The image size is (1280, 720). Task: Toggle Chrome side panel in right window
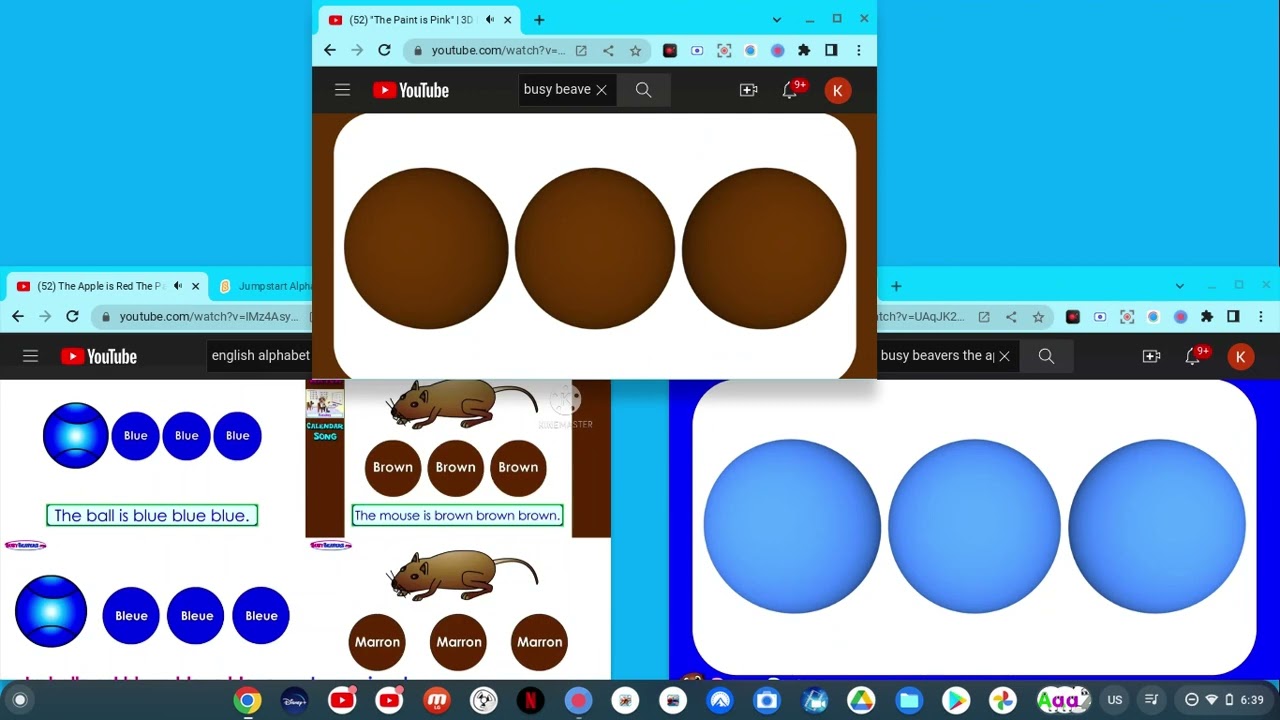coord(1234,316)
